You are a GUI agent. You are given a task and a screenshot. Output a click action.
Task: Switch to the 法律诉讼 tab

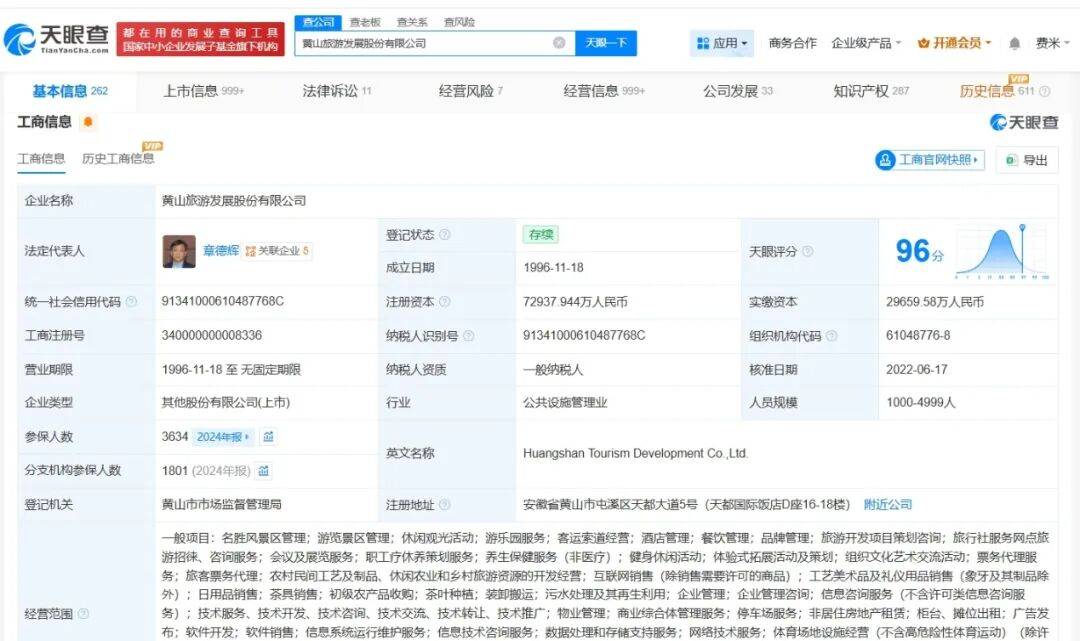point(337,91)
